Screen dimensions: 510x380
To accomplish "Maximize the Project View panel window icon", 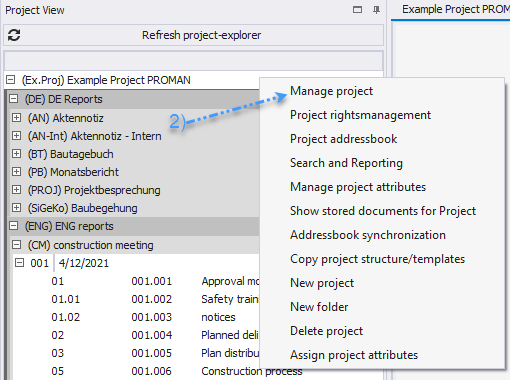I will coord(357,10).
